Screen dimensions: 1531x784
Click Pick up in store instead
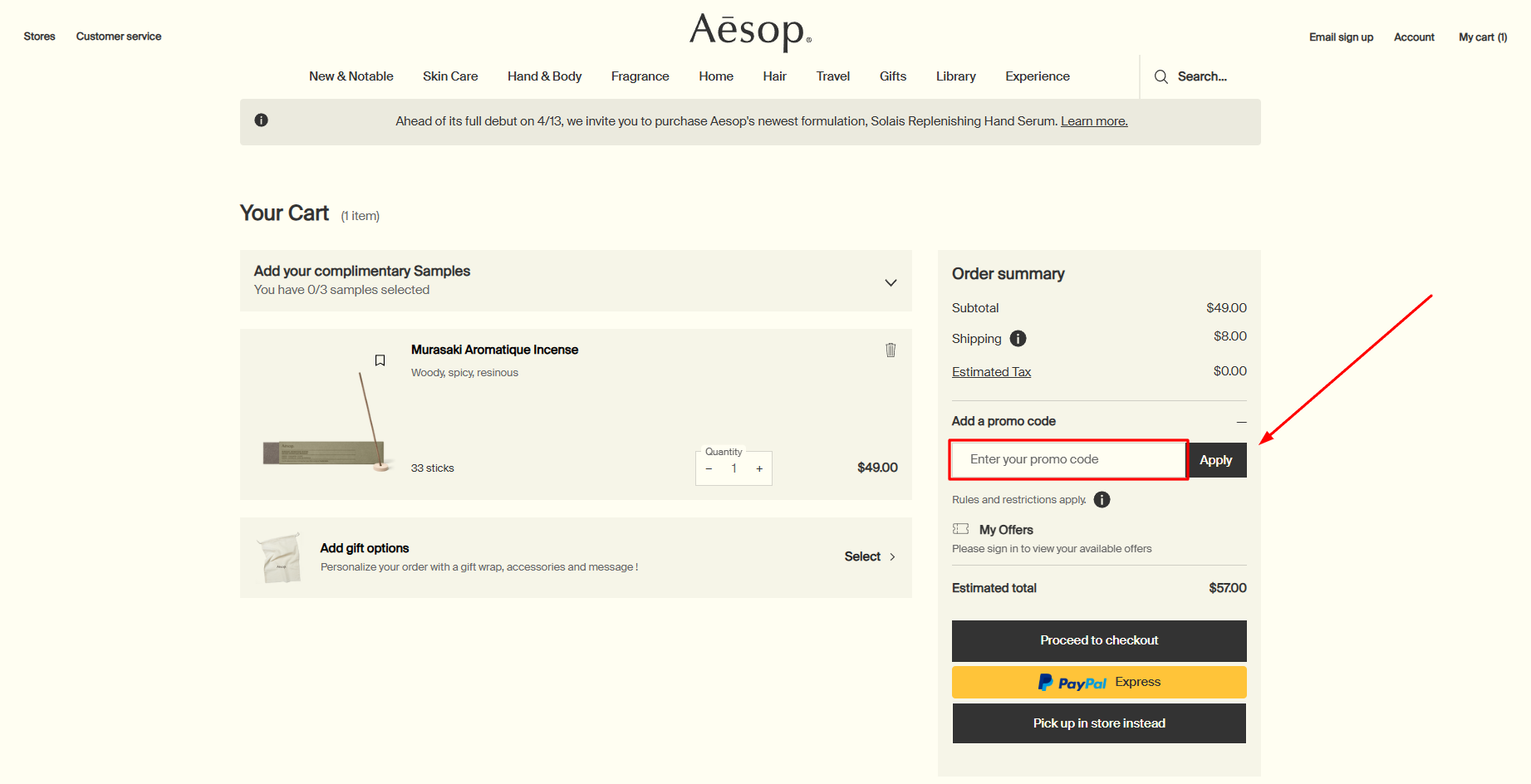pyautogui.click(x=1099, y=723)
